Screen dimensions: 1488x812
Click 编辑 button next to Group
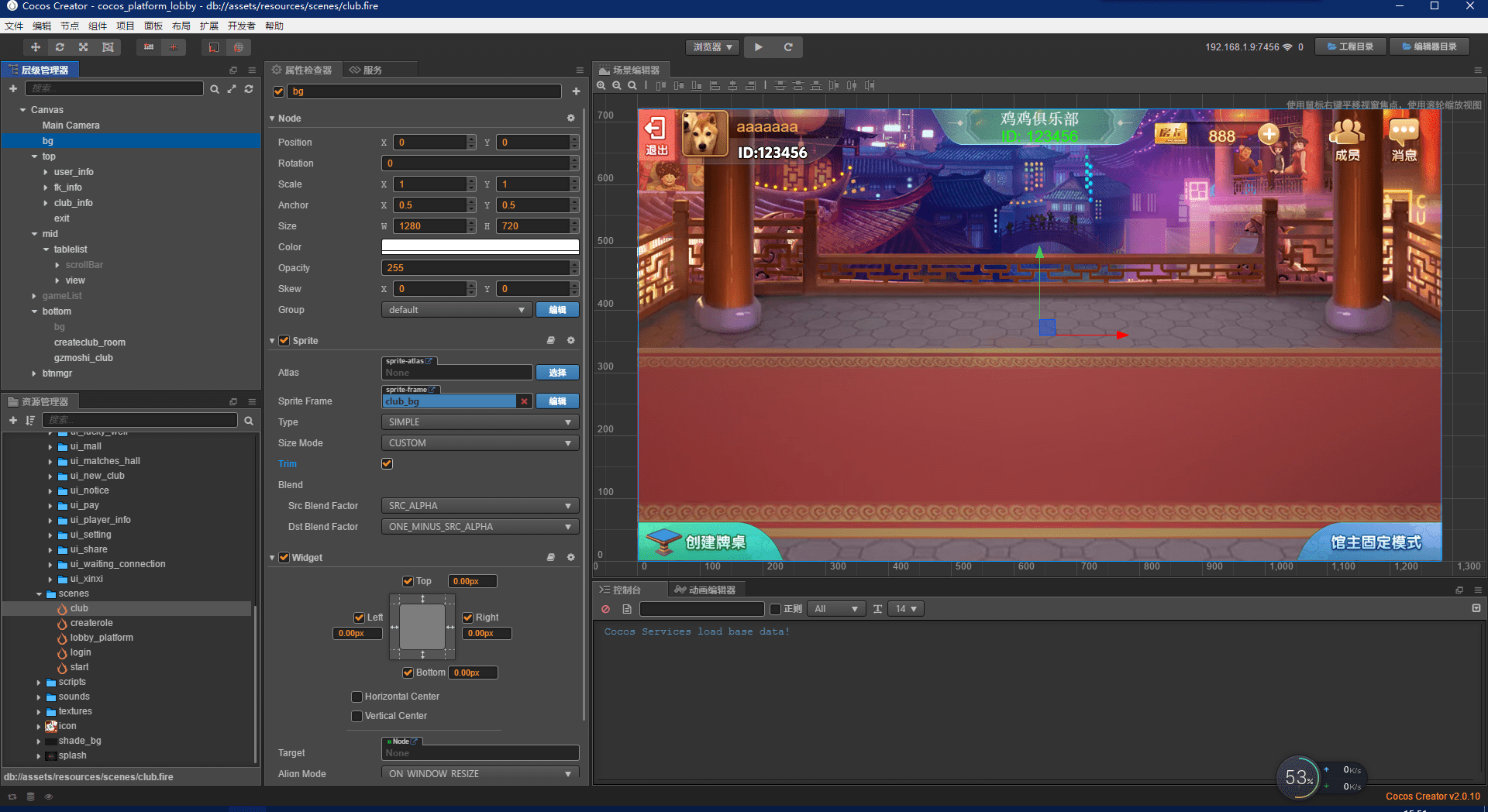pos(557,310)
